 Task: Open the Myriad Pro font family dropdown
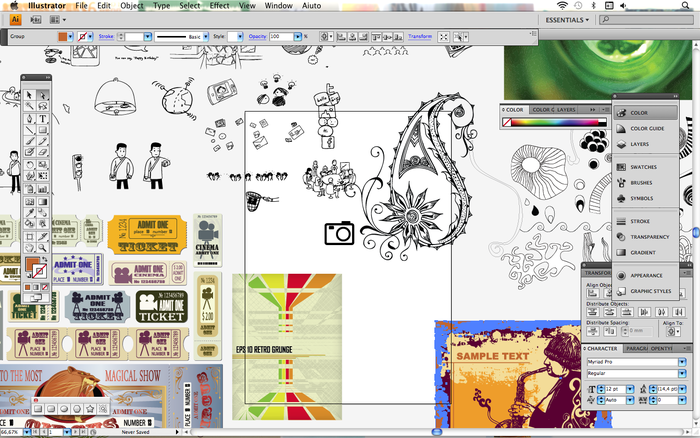point(682,362)
